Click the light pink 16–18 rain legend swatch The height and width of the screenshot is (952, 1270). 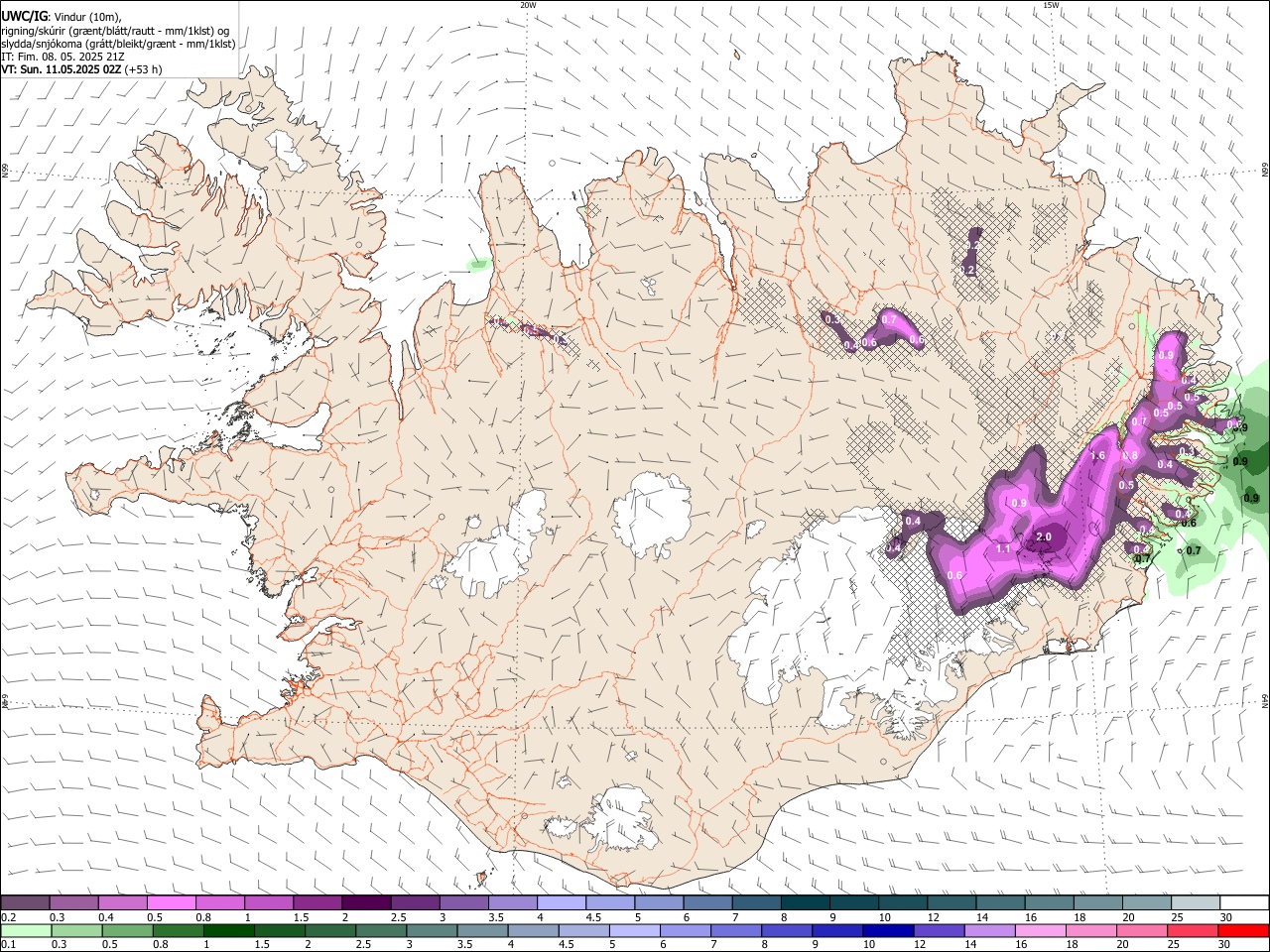(1039, 930)
